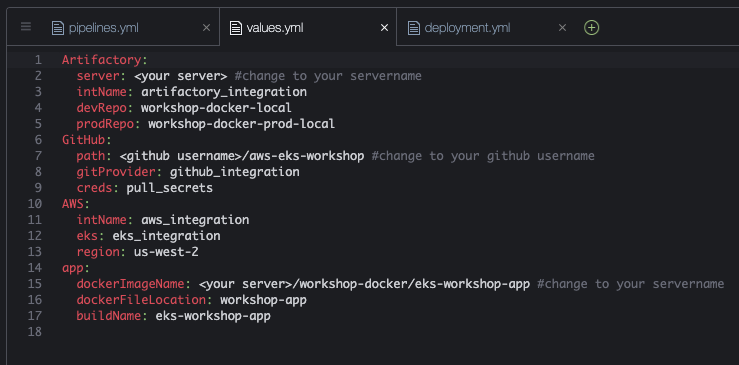The image size is (739, 365).
Task: Click line number 18 in the gutter
Action: coord(34,332)
